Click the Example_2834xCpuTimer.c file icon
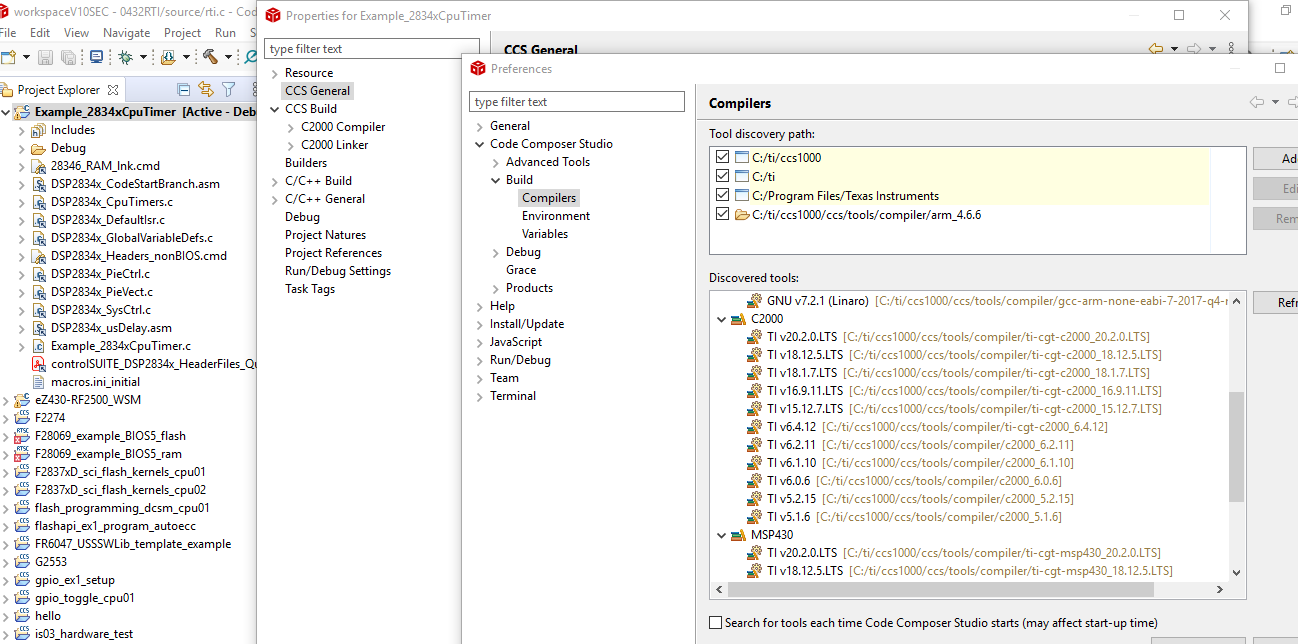This screenshot has width=1298, height=644. point(39,346)
